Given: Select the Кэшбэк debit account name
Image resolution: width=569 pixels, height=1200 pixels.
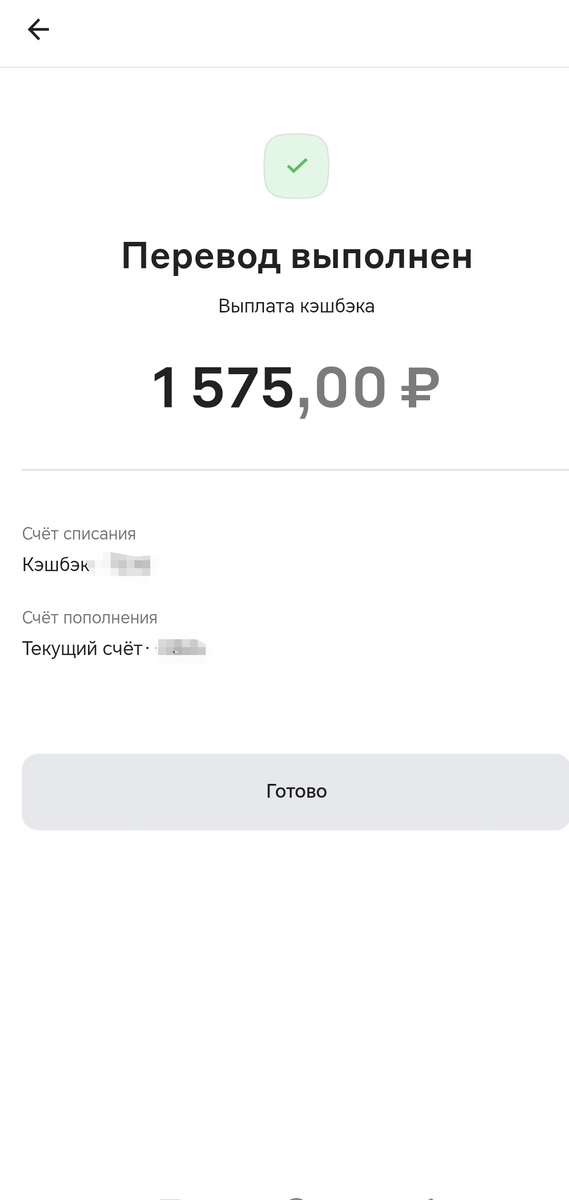Looking at the screenshot, I should point(57,565).
